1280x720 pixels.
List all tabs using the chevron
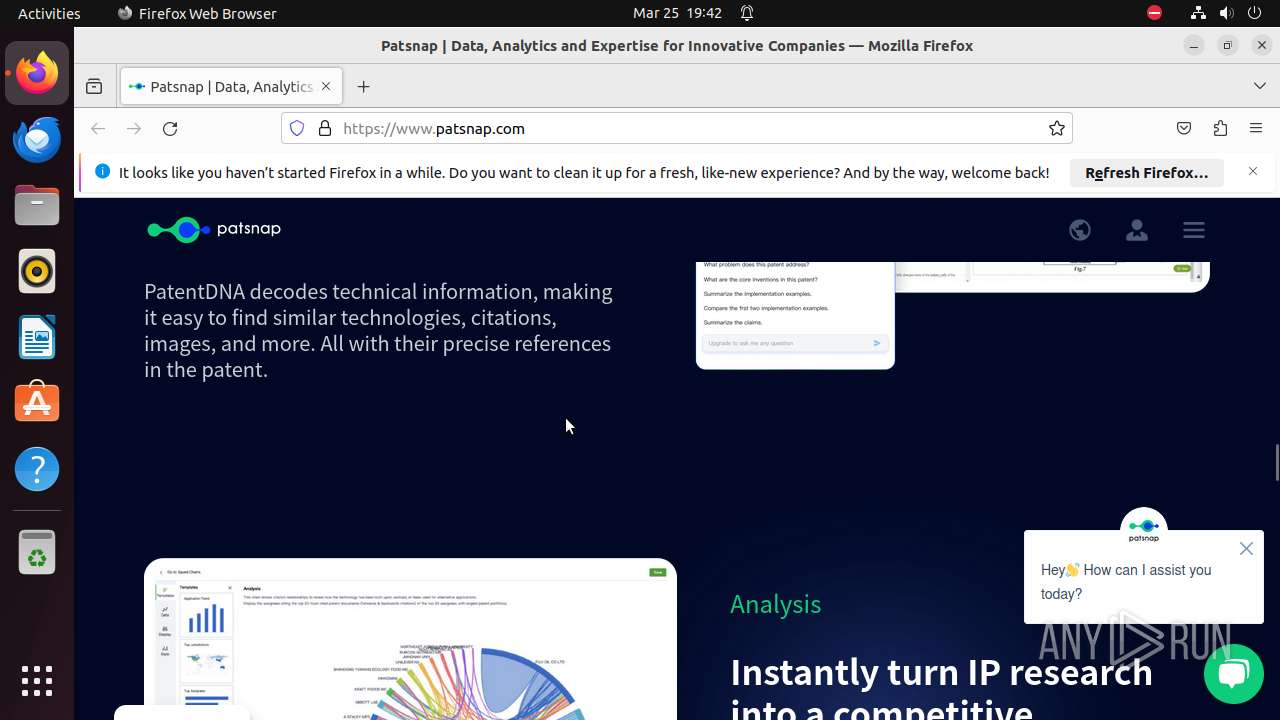tap(1260, 87)
